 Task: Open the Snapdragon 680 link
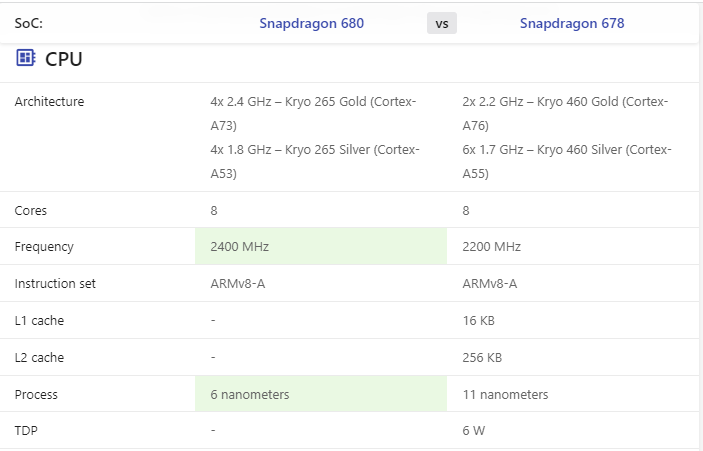(x=312, y=23)
